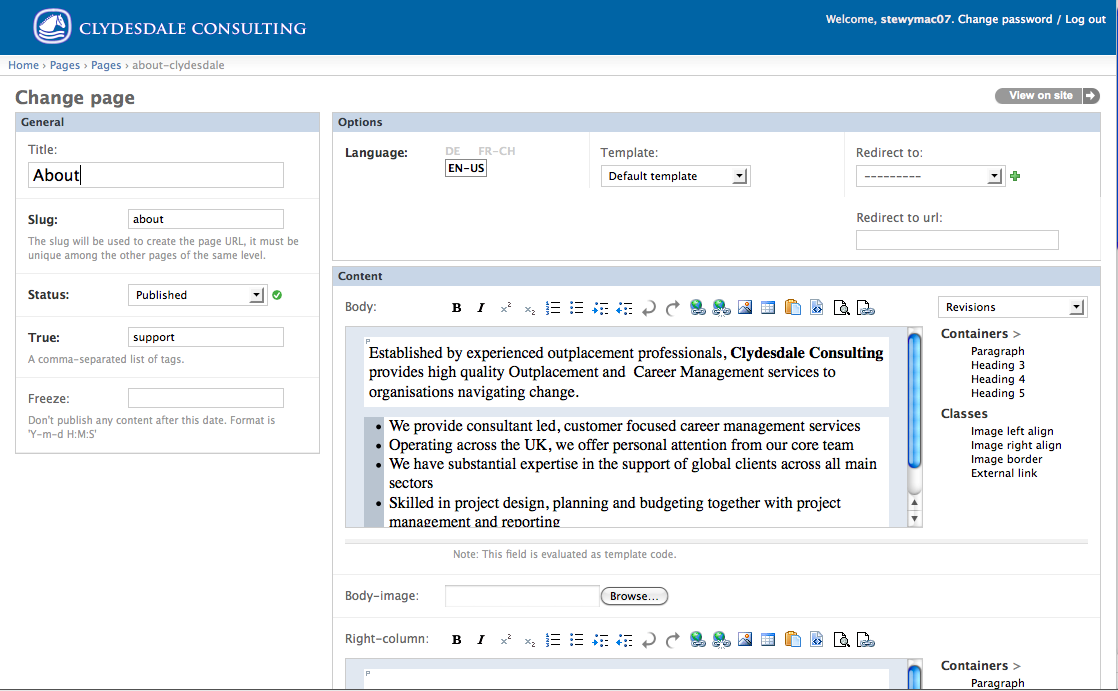The height and width of the screenshot is (691, 1118).
Task: Apply Paragraph container in Body sidebar
Action: coord(998,351)
